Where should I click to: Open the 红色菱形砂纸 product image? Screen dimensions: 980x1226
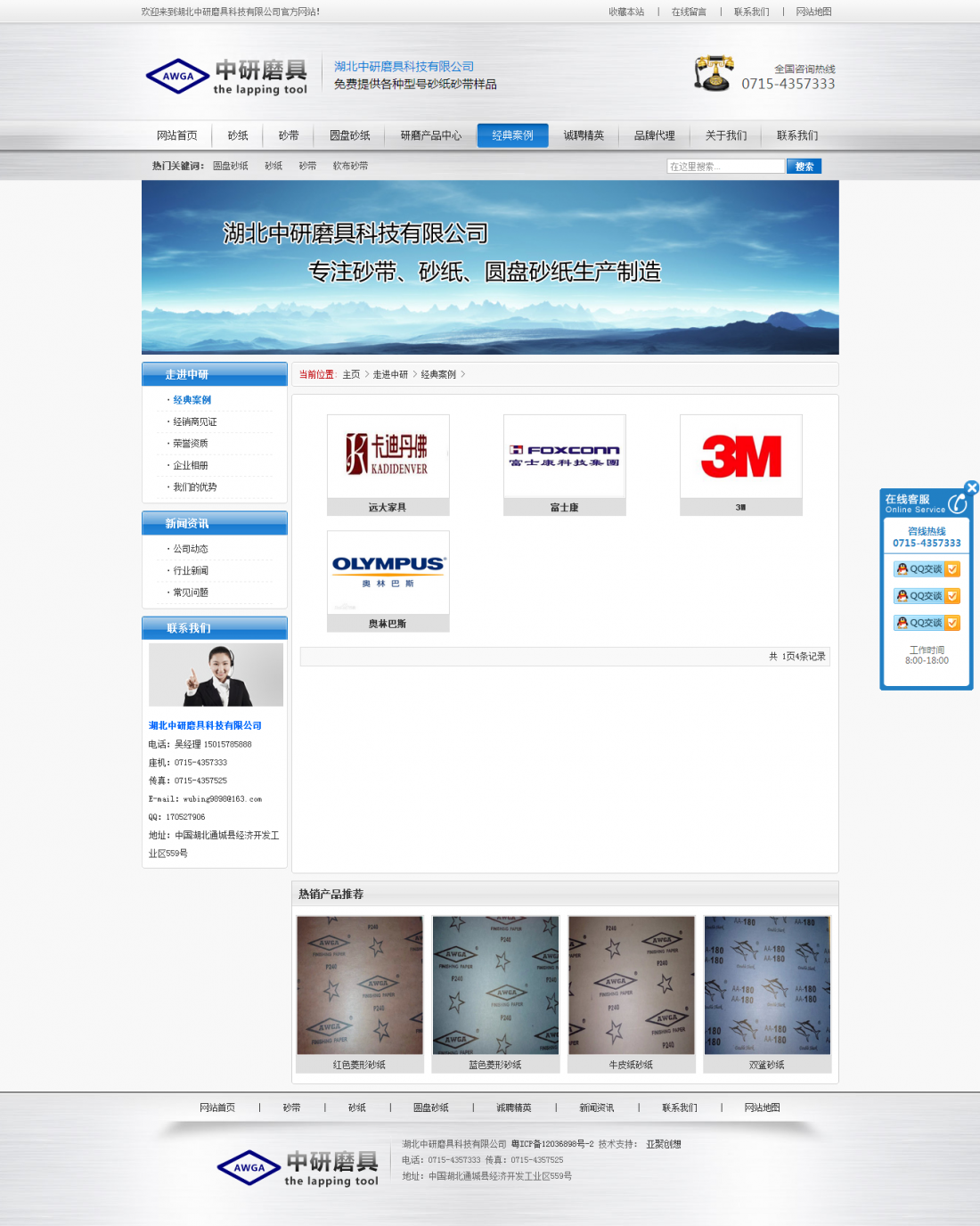[x=360, y=985]
